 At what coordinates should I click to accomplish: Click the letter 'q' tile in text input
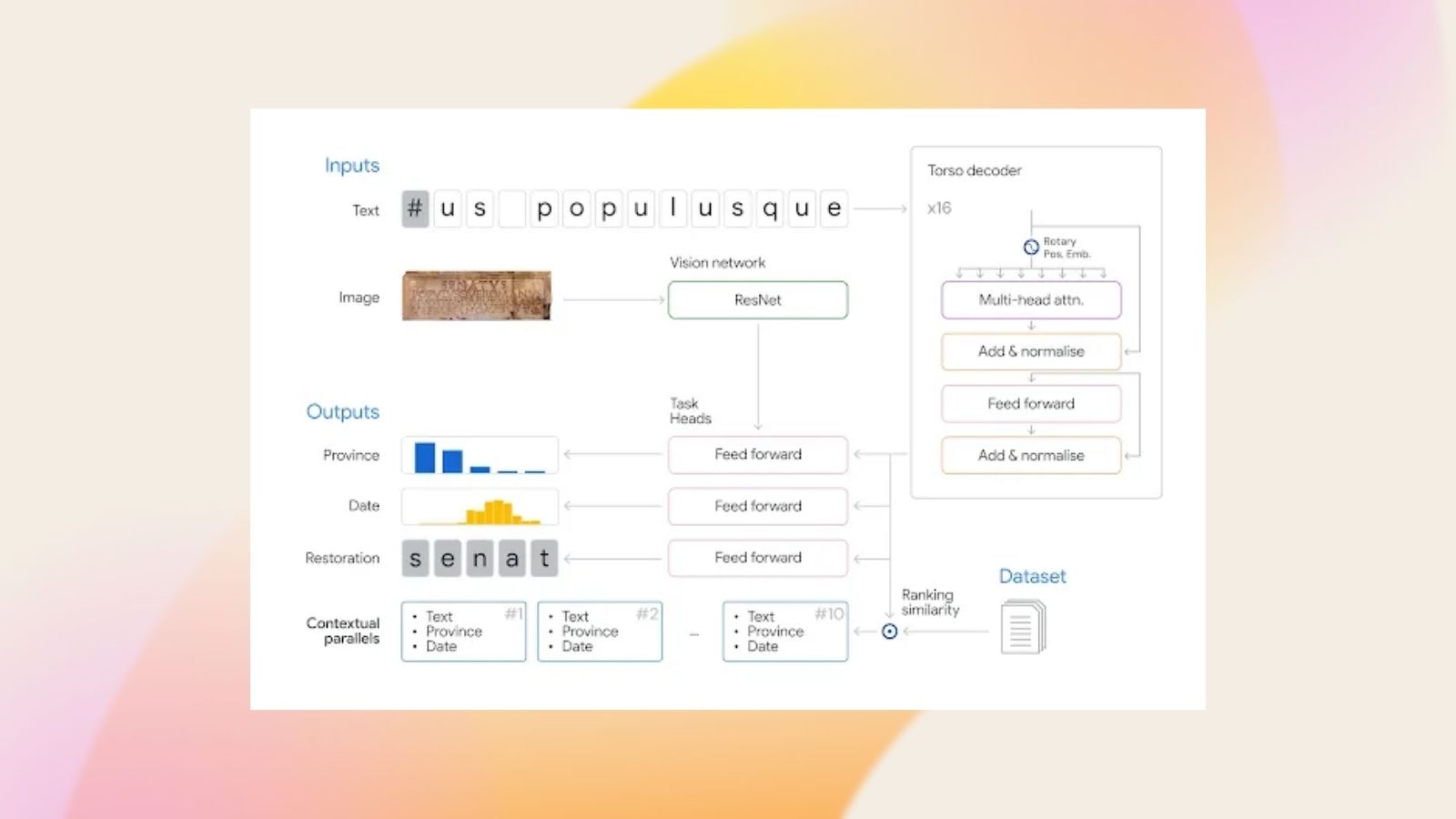click(770, 208)
